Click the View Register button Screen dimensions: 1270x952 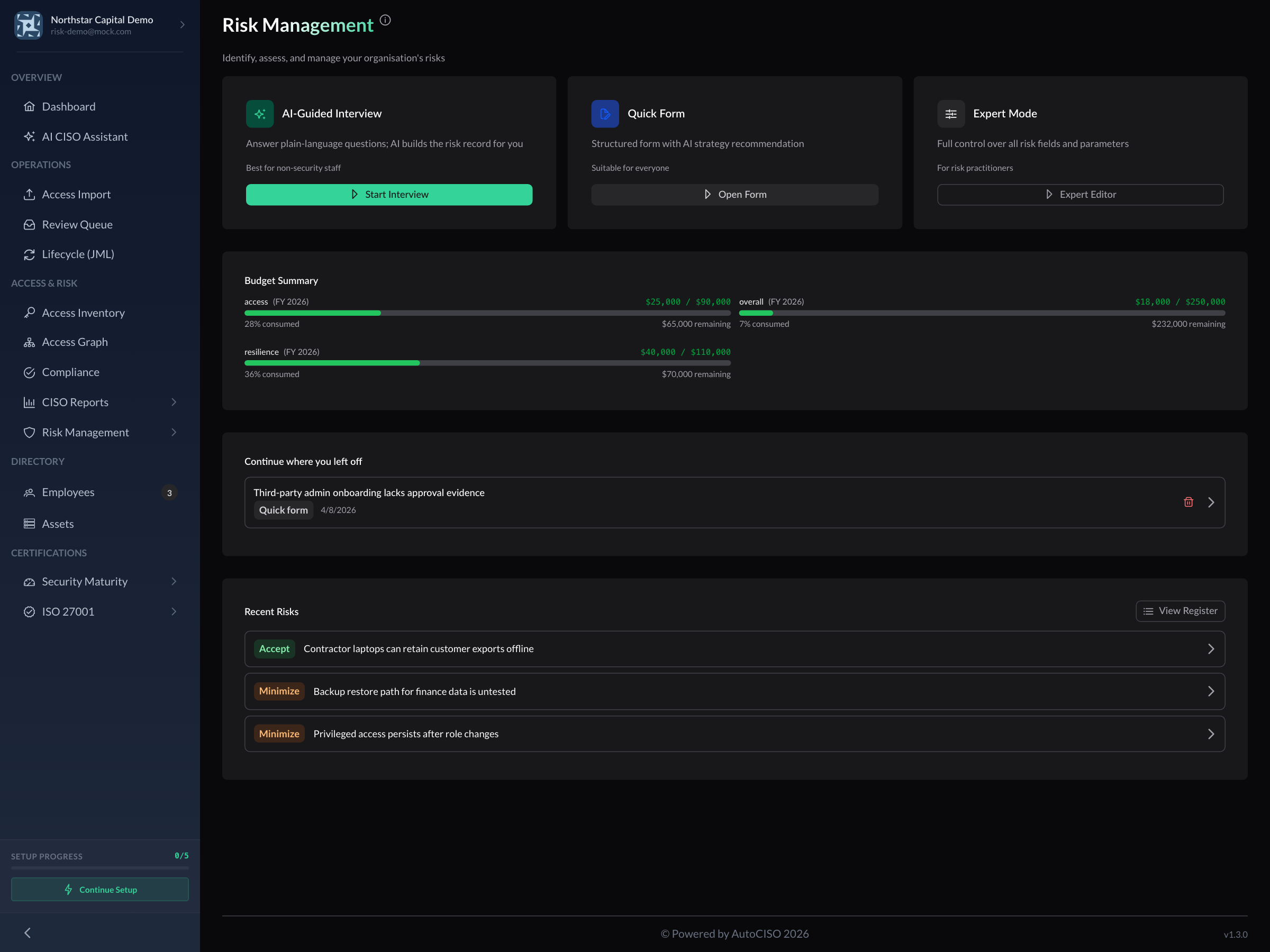(x=1180, y=611)
